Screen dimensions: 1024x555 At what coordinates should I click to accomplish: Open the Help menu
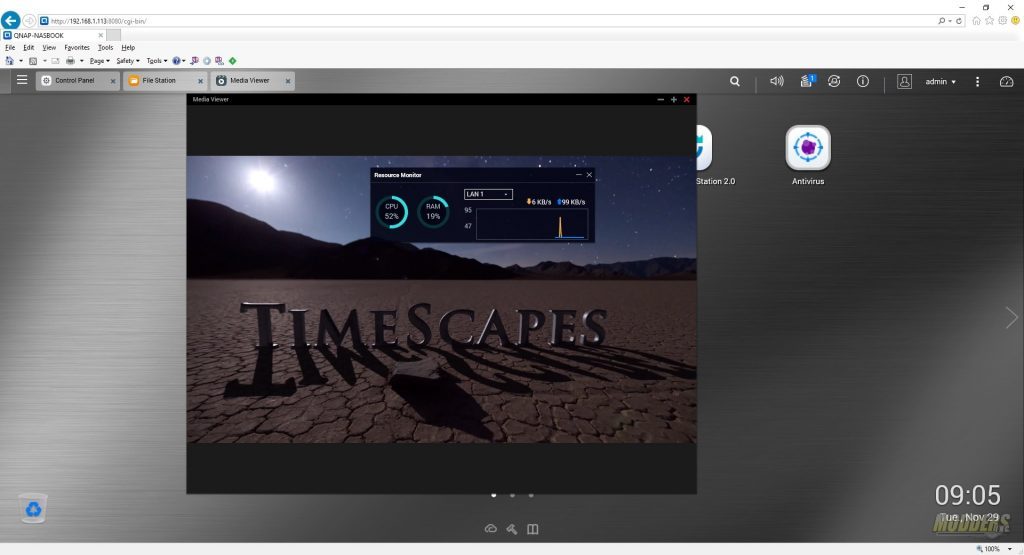click(x=128, y=48)
